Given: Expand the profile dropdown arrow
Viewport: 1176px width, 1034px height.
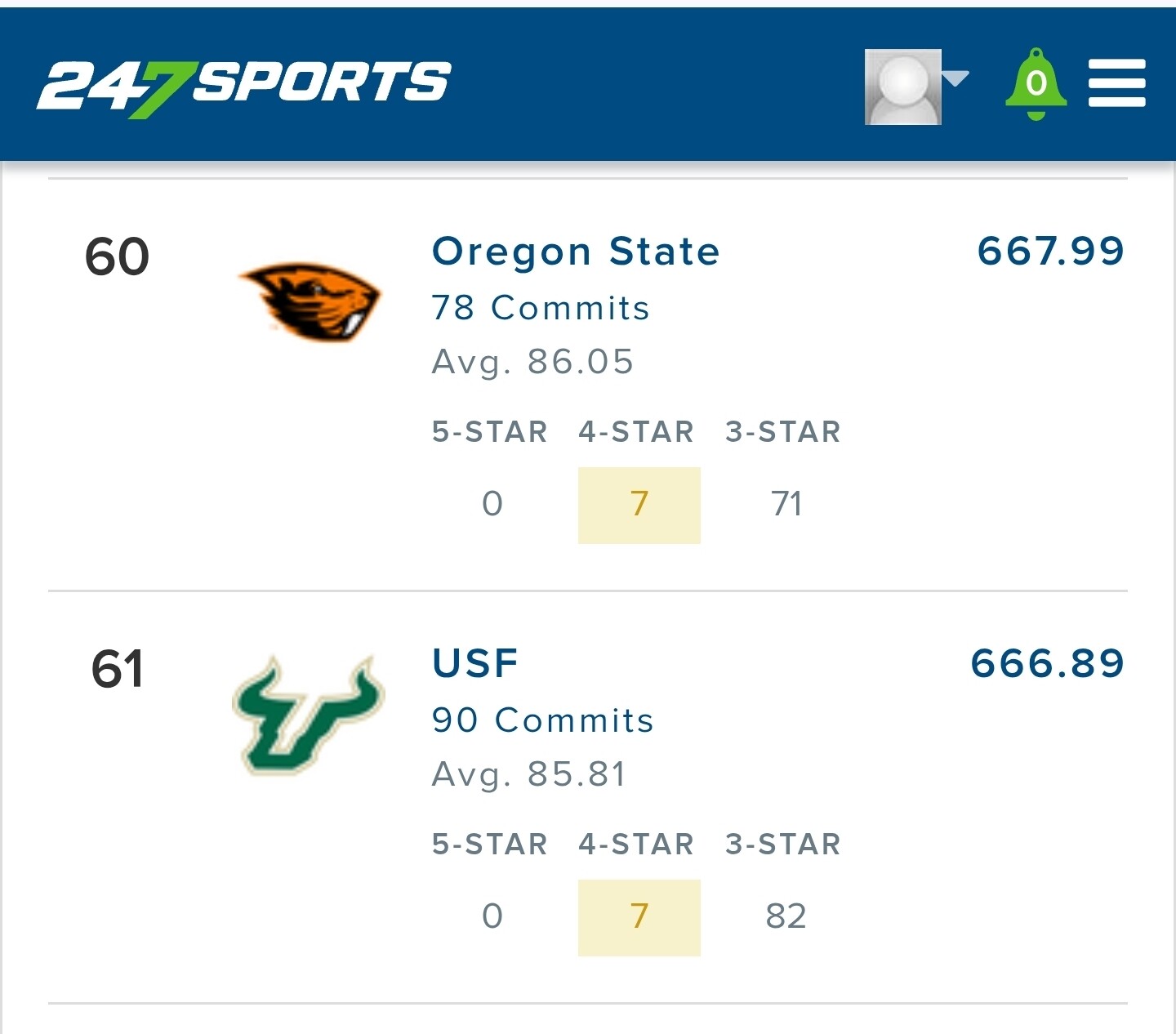Looking at the screenshot, I should (x=955, y=78).
